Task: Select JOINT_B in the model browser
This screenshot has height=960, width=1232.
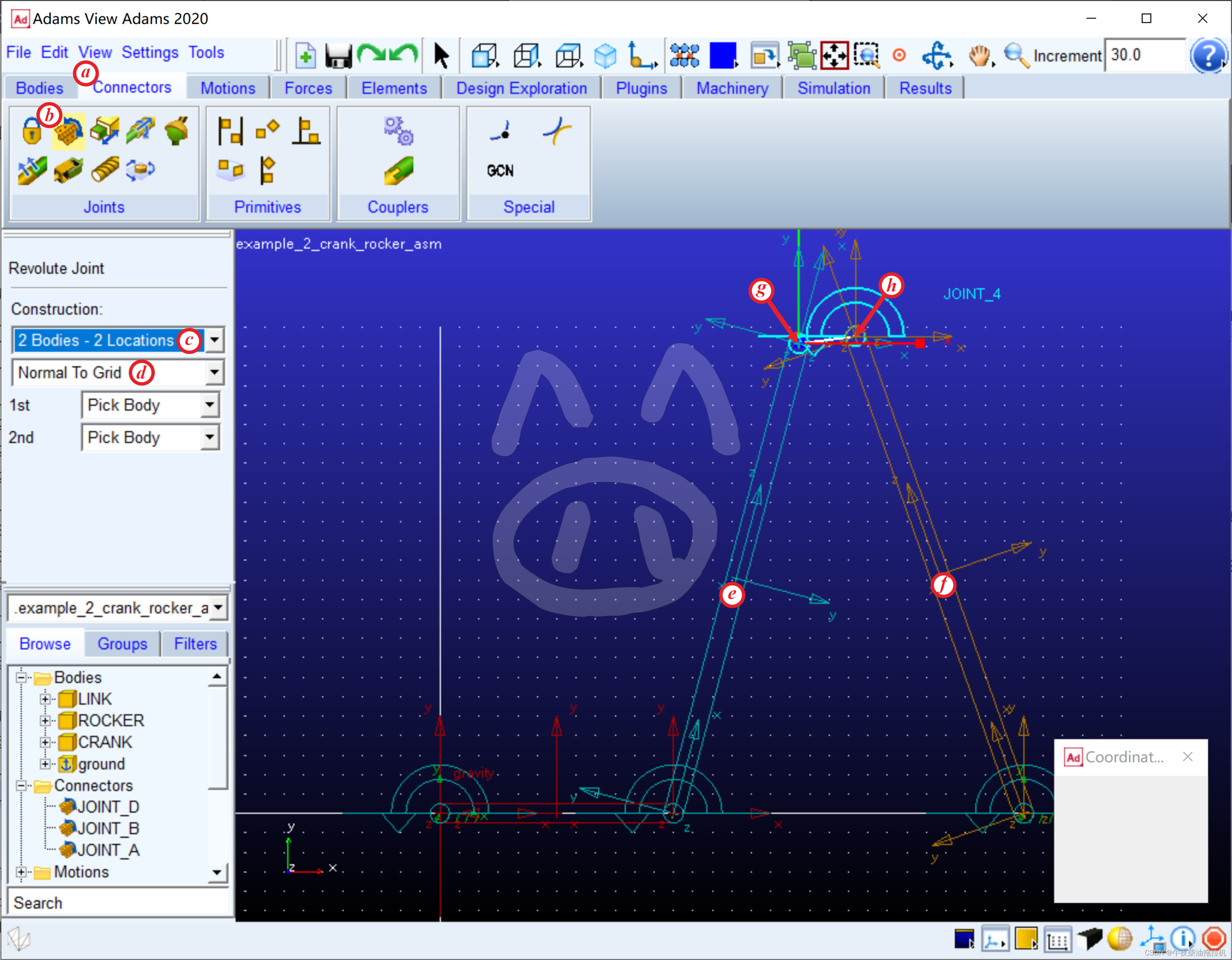Action: point(108,828)
